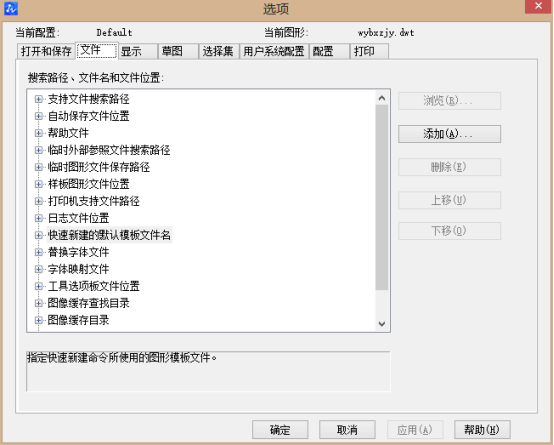Expand 图像缓存目录 node
The width and height of the screenshot is (554, 445).
click(39, 320)
